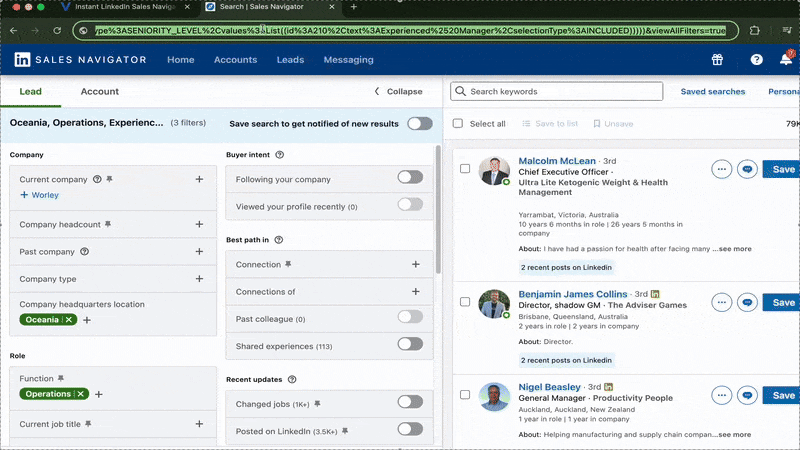Click Past company help info icon
This screenshot has width=800, height=450.
(x=85, y=252)
